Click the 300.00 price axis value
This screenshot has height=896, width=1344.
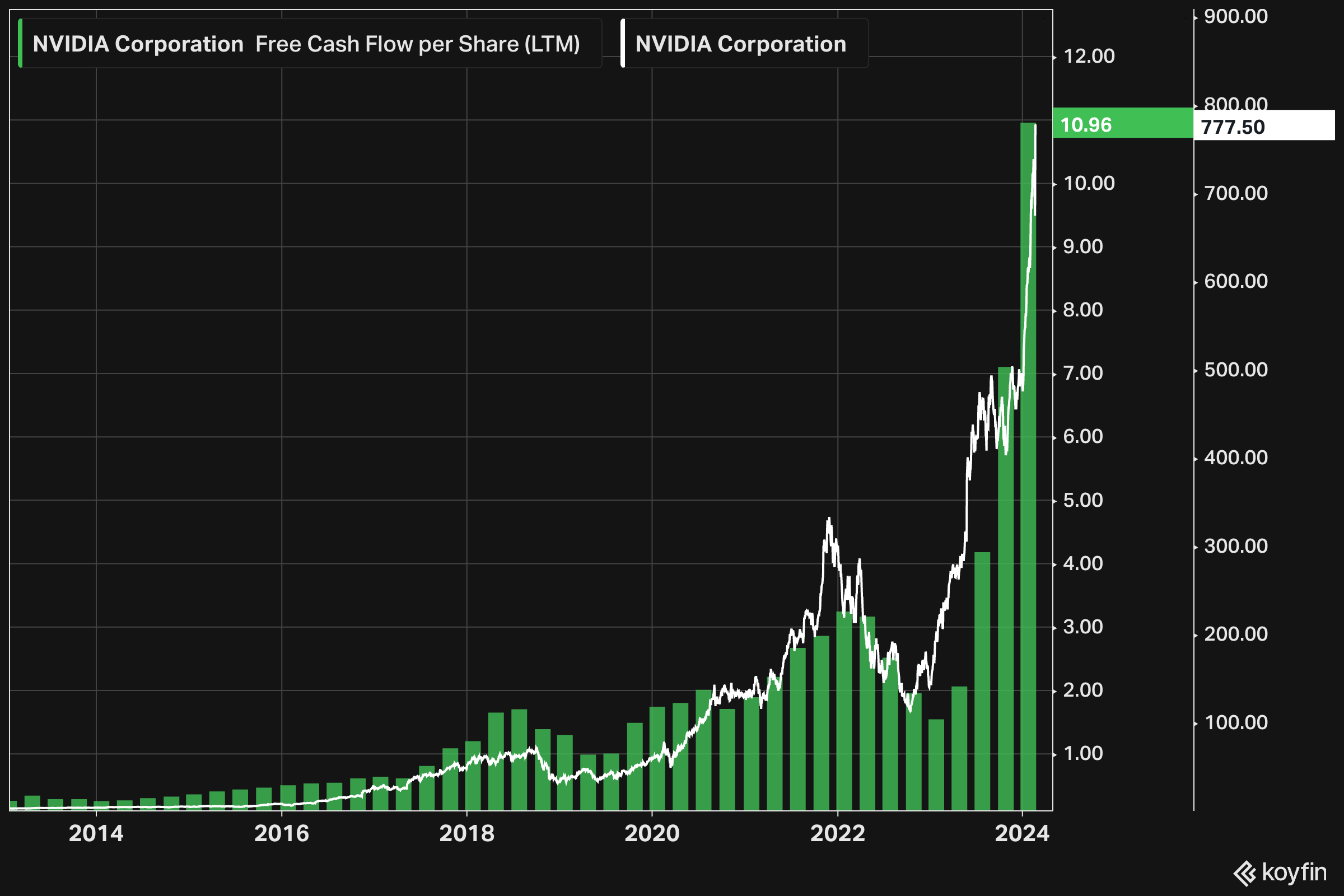1236,547
